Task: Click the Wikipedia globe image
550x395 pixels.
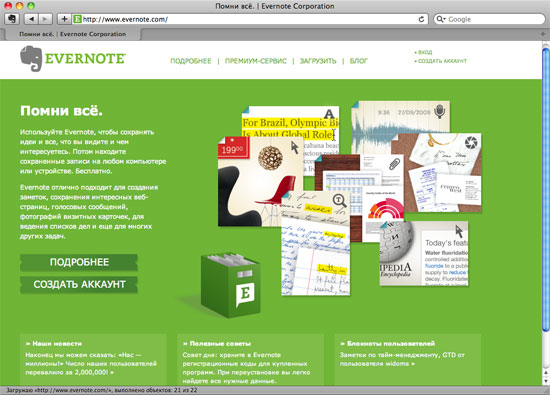Action: (396, 242)
